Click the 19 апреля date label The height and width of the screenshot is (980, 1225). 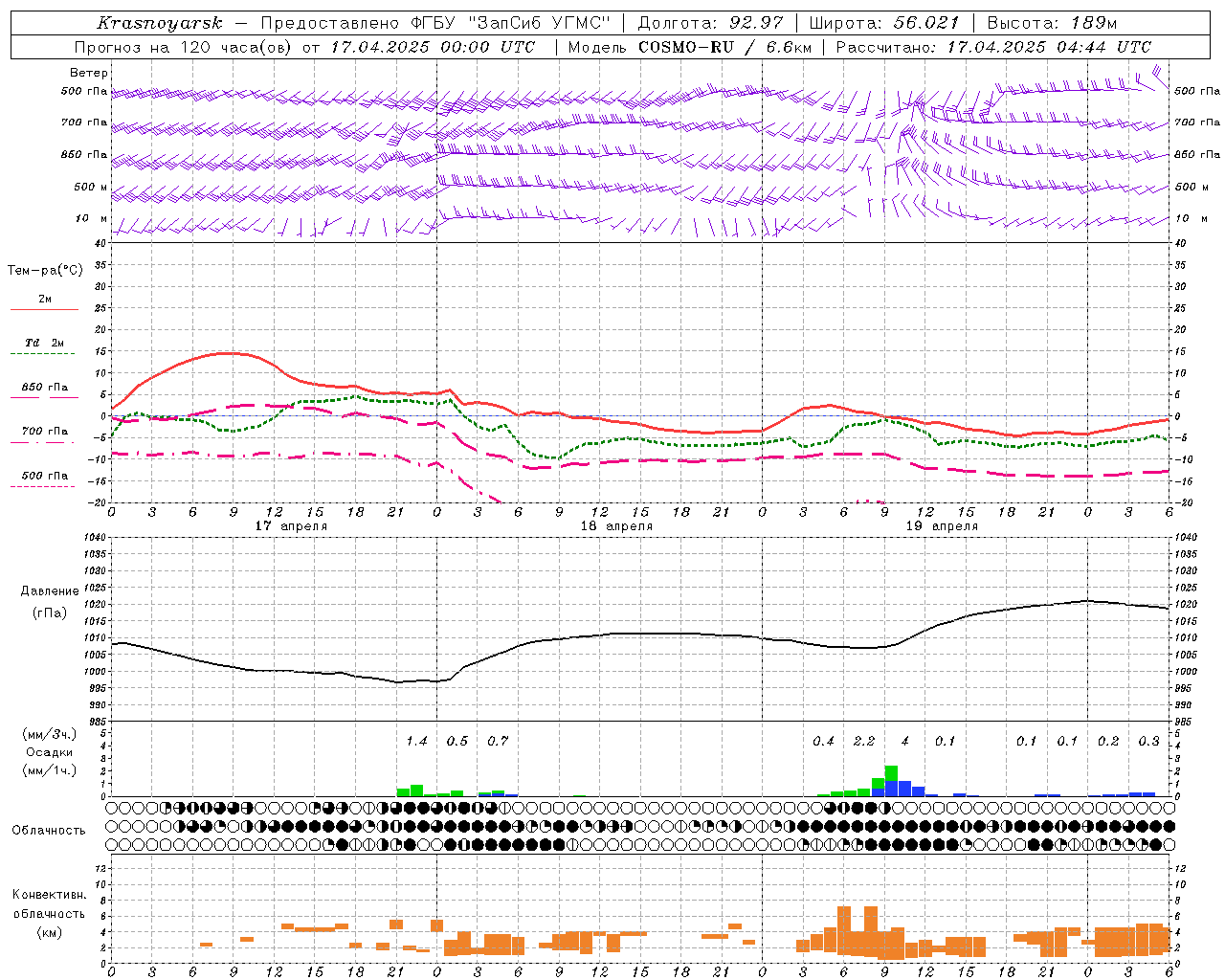click(942, 526)
